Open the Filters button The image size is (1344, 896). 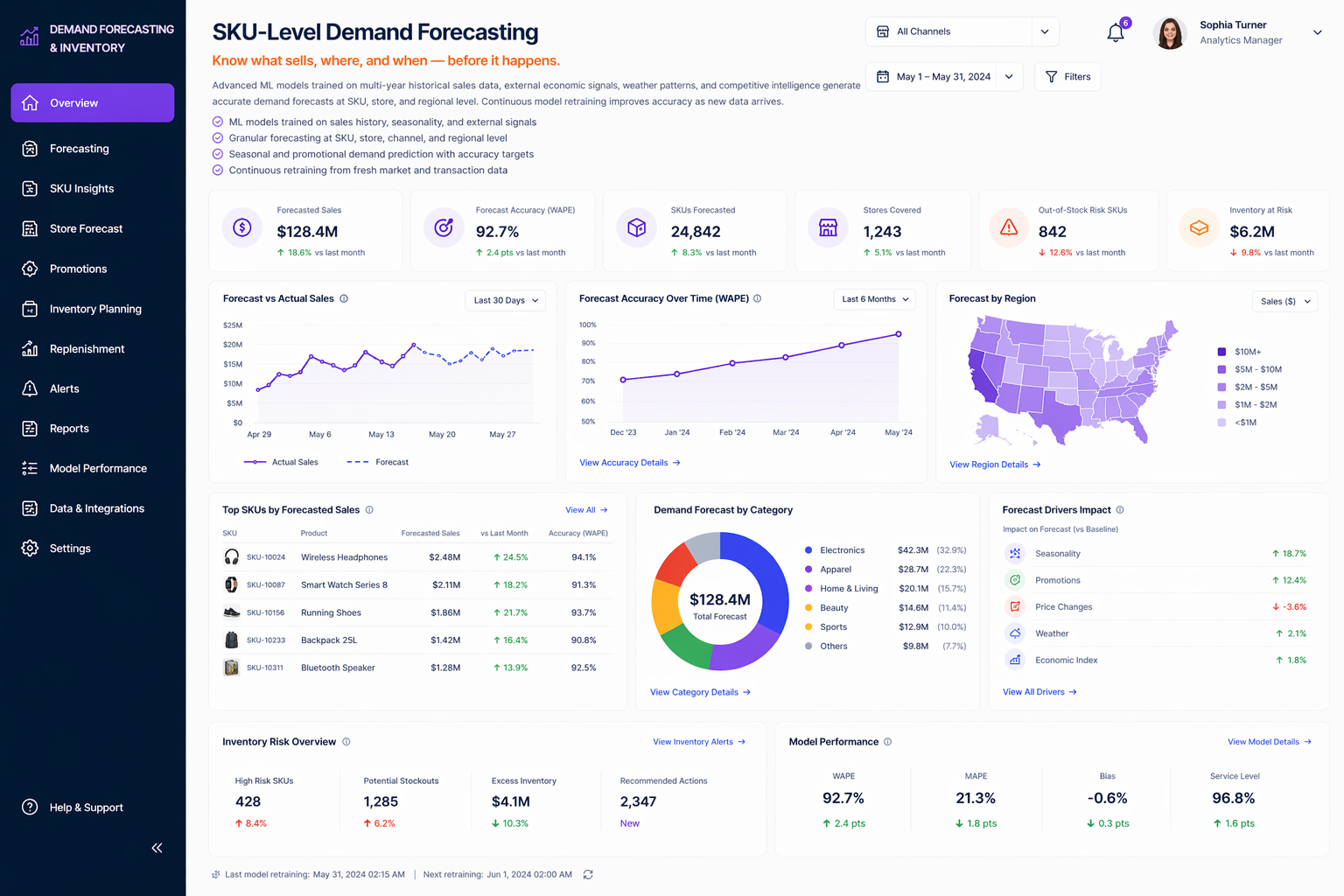[1067, 76]
